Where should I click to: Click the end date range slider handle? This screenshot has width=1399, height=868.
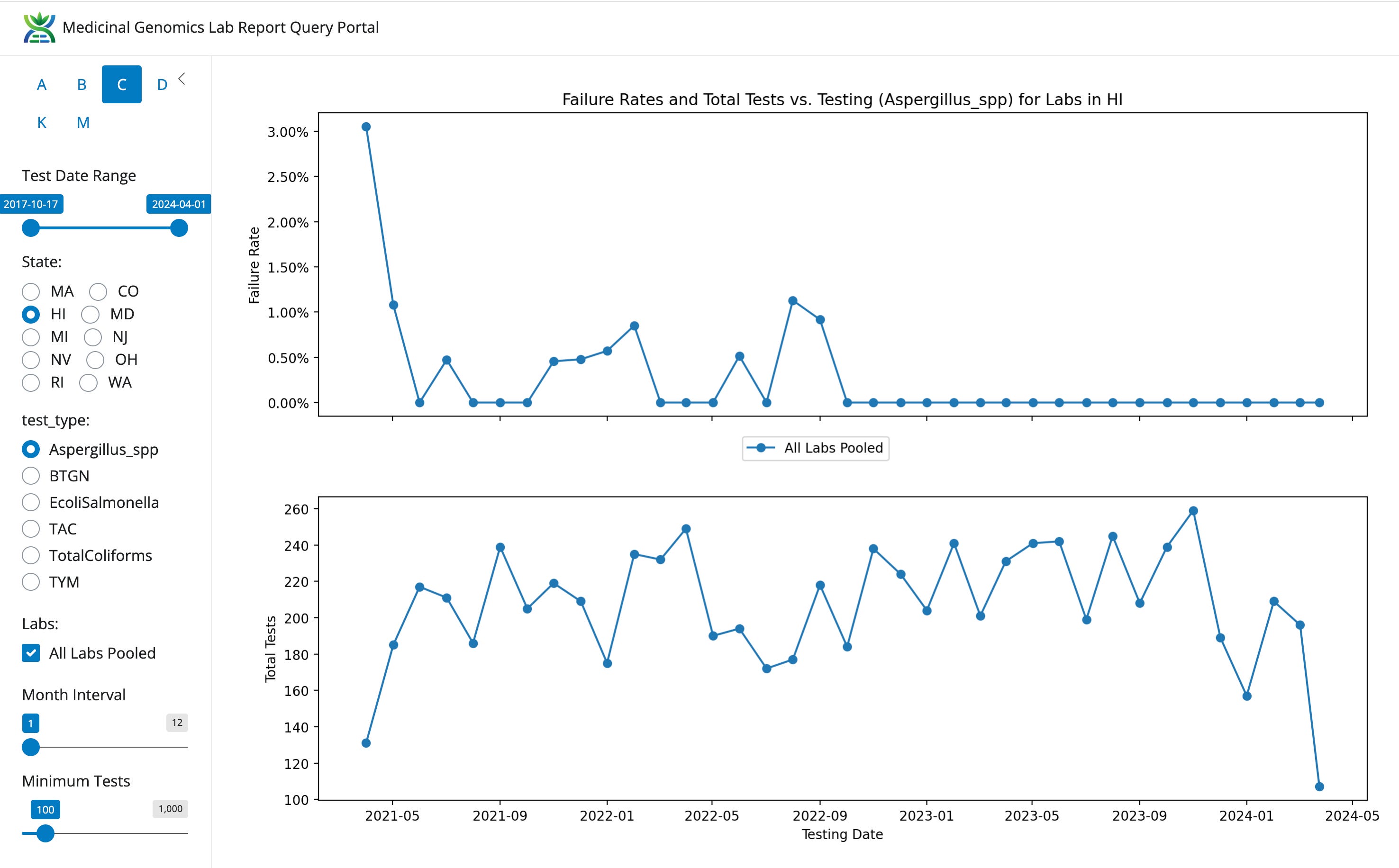(x=179, y=228)
